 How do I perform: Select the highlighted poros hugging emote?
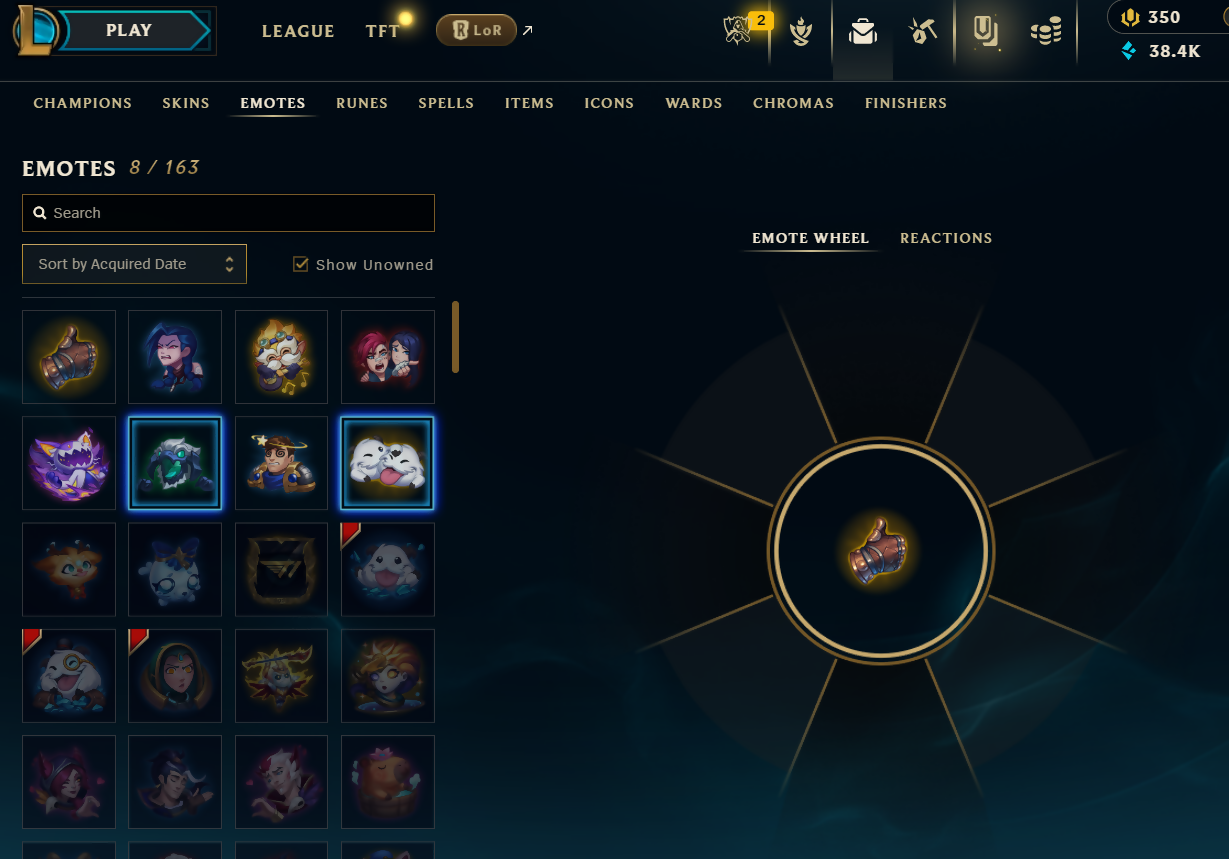click(388, 463)
